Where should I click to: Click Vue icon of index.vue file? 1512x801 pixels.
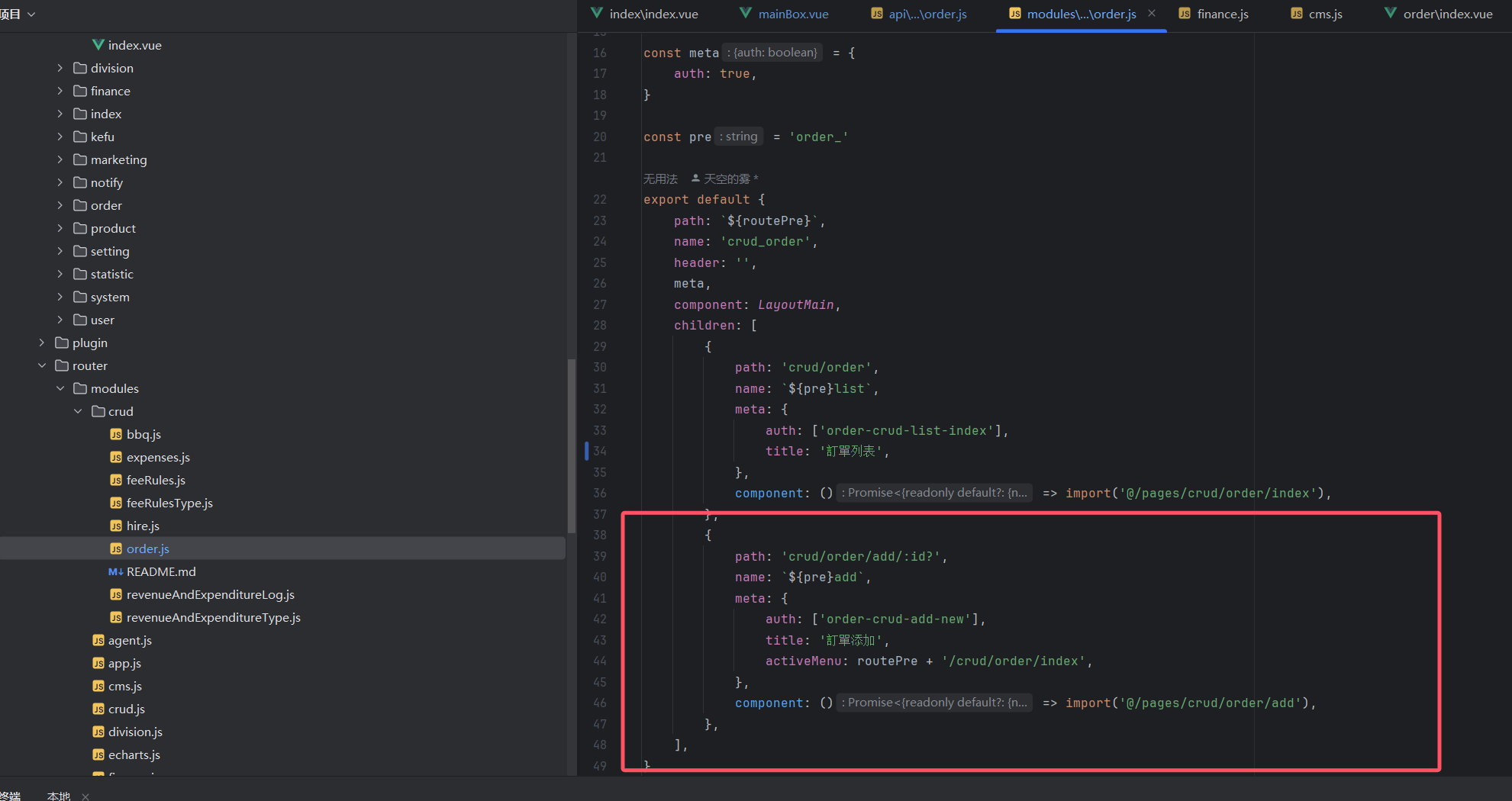pos(98,45)
